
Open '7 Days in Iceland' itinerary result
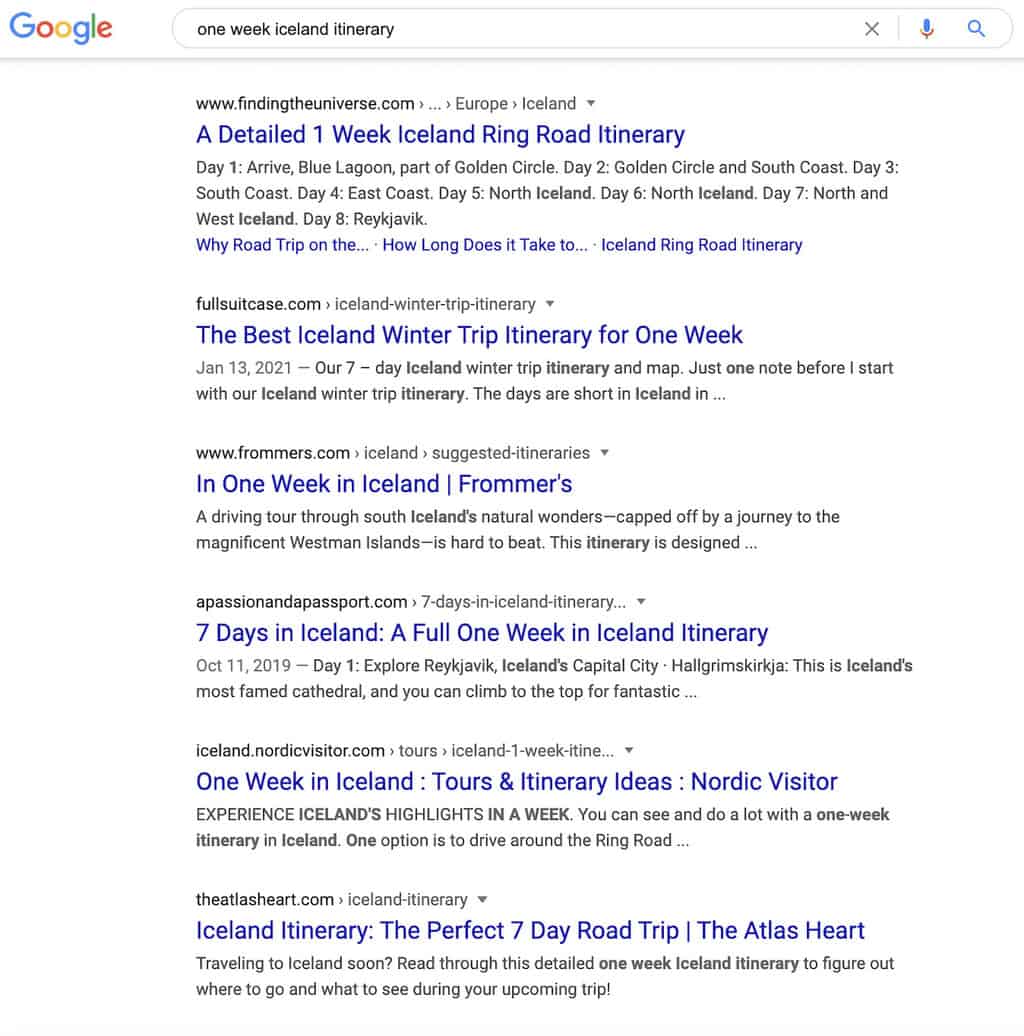(482, 633)
